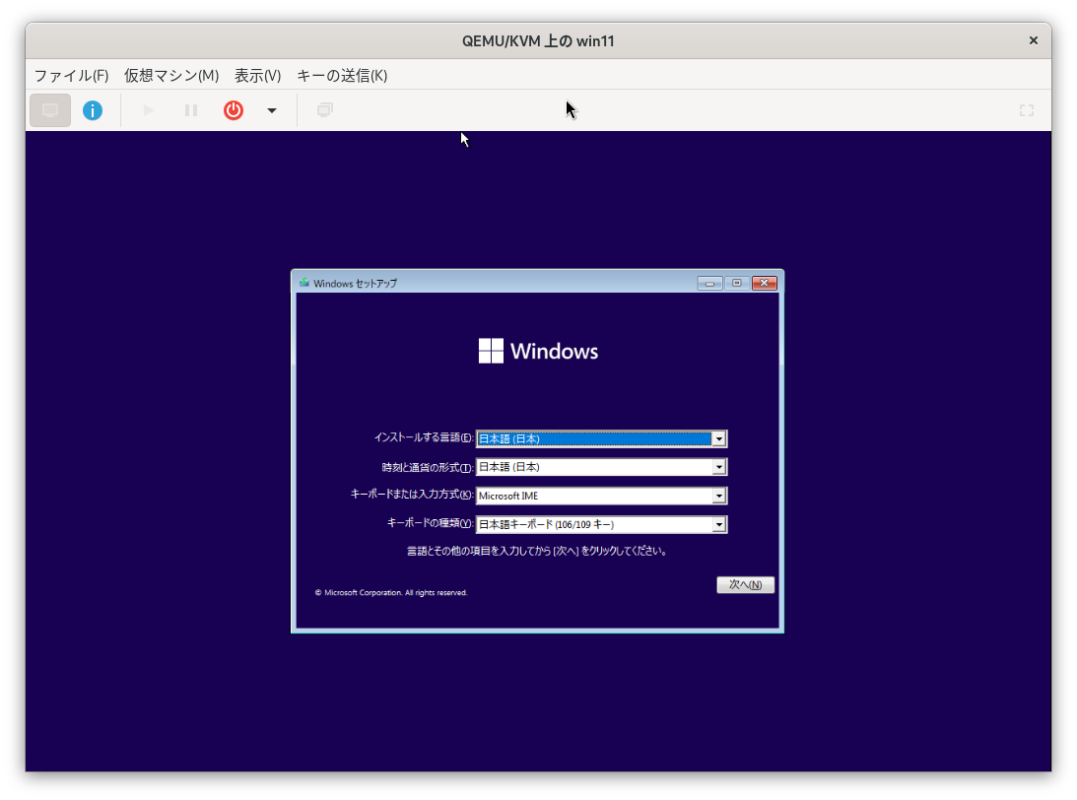Open the キーボードまたは入力方式 dropdown

[718, 495]
